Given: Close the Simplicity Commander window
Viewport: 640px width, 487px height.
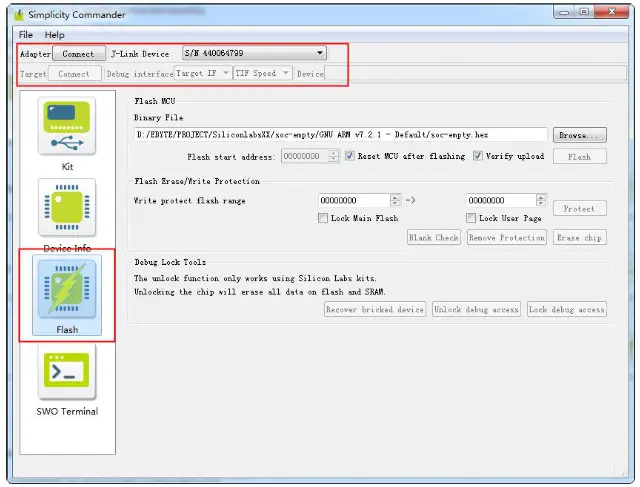Looking at the screenshot, I should 611,12.
